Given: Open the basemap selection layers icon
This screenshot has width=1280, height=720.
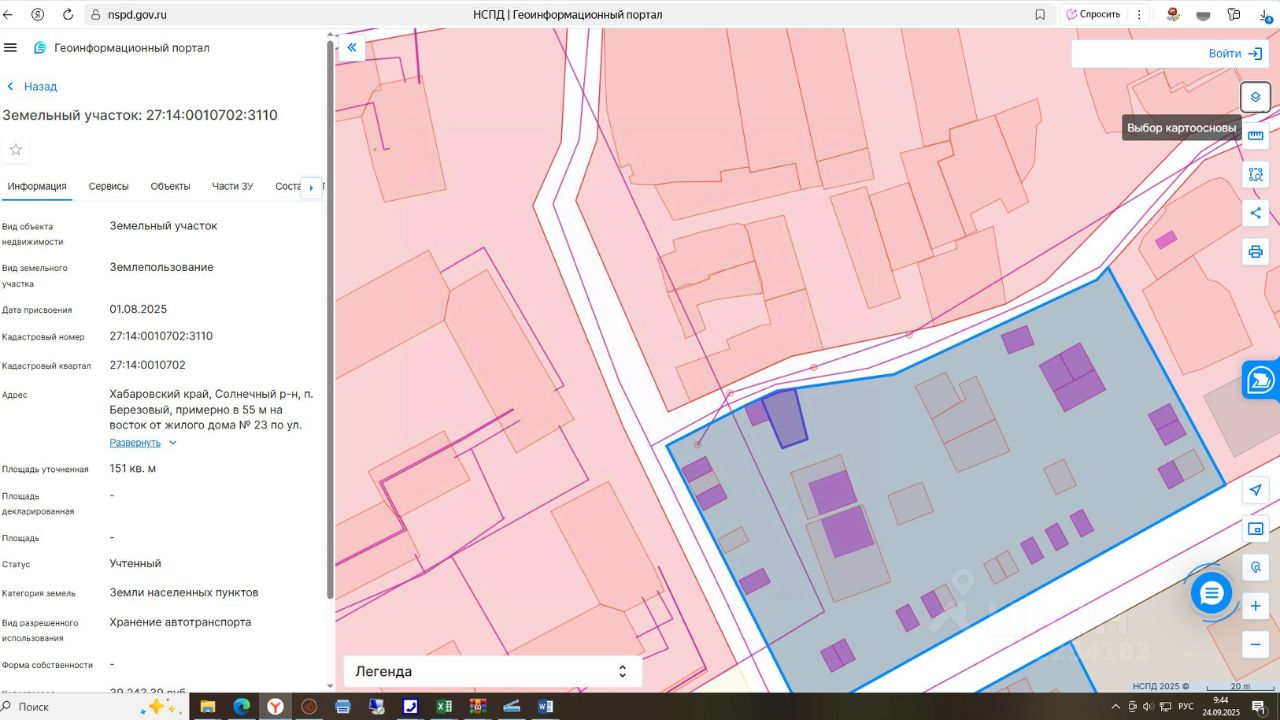Looking at the screenshot, I should pos(1255,97).
